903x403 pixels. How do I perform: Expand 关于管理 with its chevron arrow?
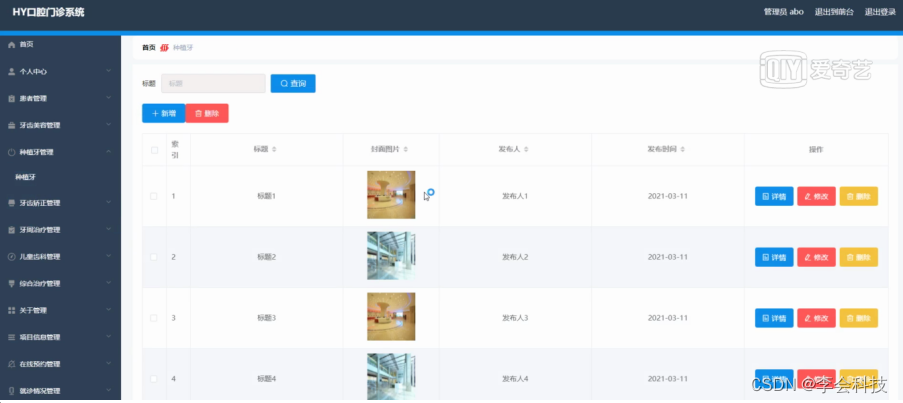pyautogui.click(x=109, y=310)
